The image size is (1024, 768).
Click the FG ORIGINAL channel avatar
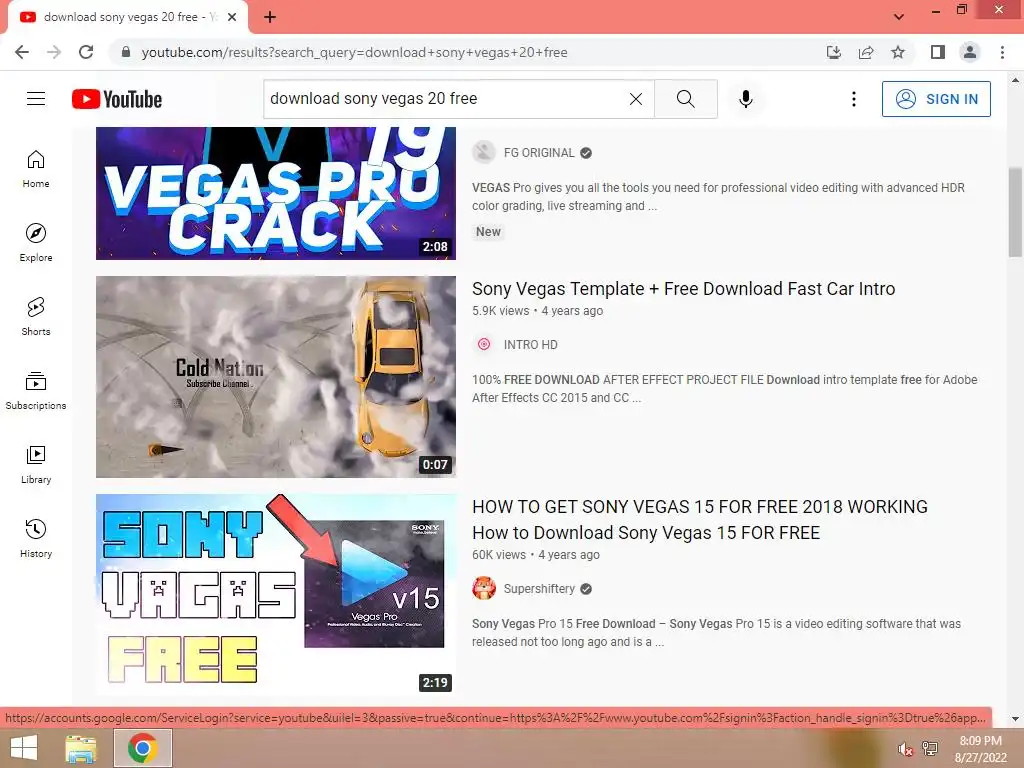click(x=484, y=153)
